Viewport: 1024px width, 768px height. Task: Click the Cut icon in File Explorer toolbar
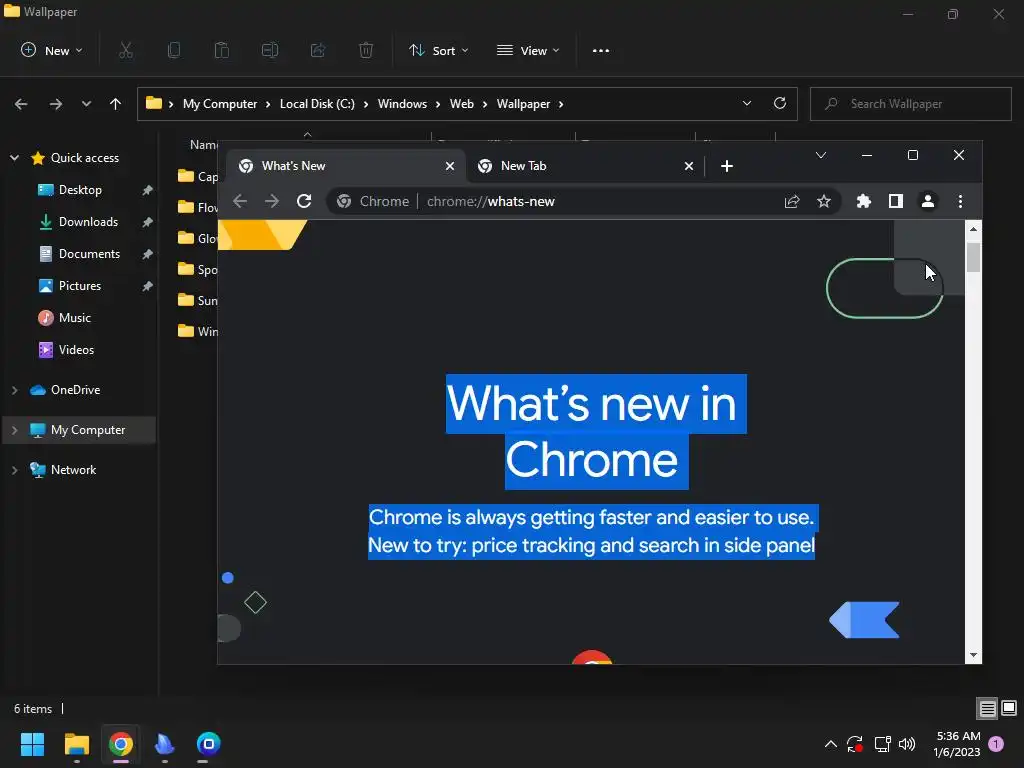click(126, 50)
